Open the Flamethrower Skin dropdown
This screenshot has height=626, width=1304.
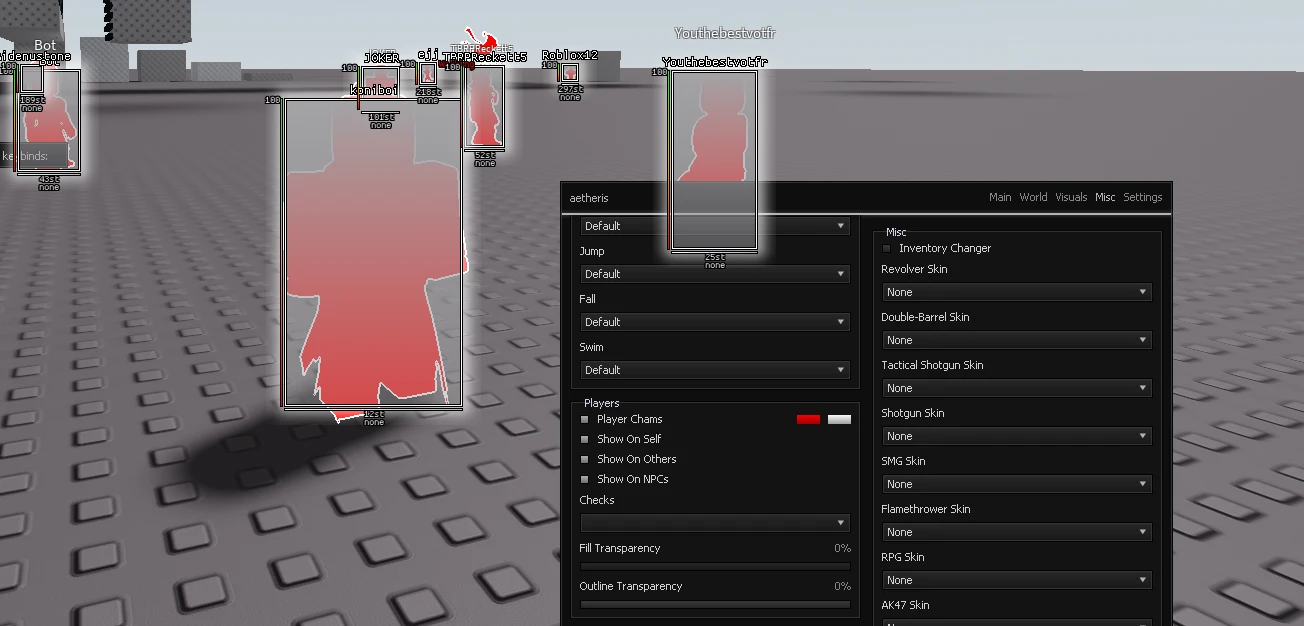coord(1016,532)
